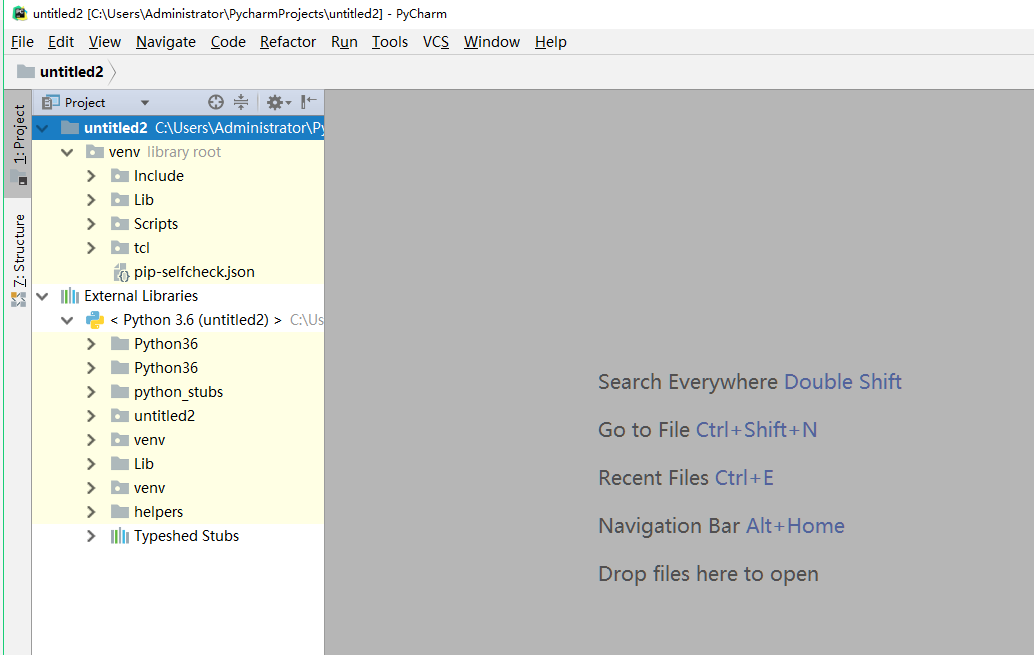Click 'Drop files here to open' text
The height and width of the screenshot is (655, 1034).
[x=708, y=574]
